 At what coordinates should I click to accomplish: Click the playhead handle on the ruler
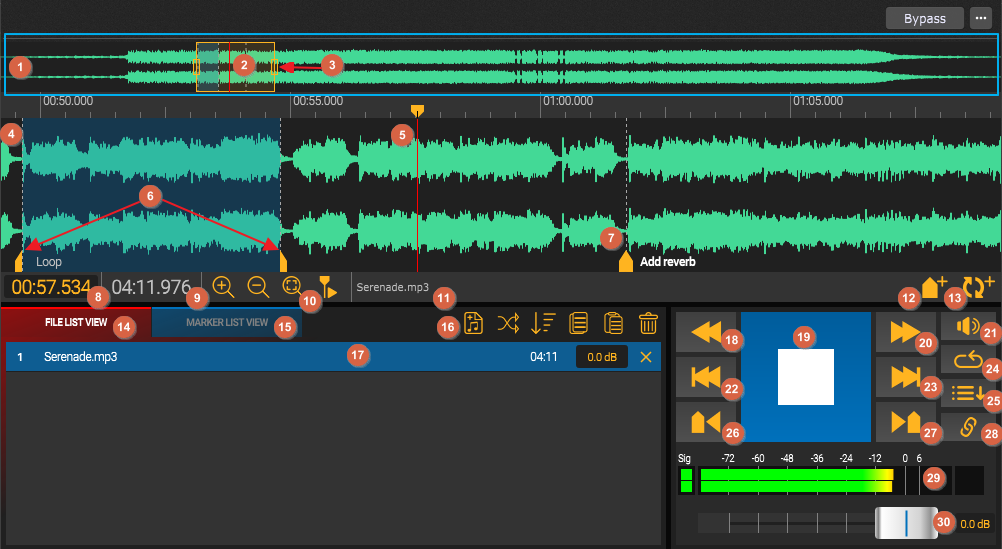tap(417, 111)
